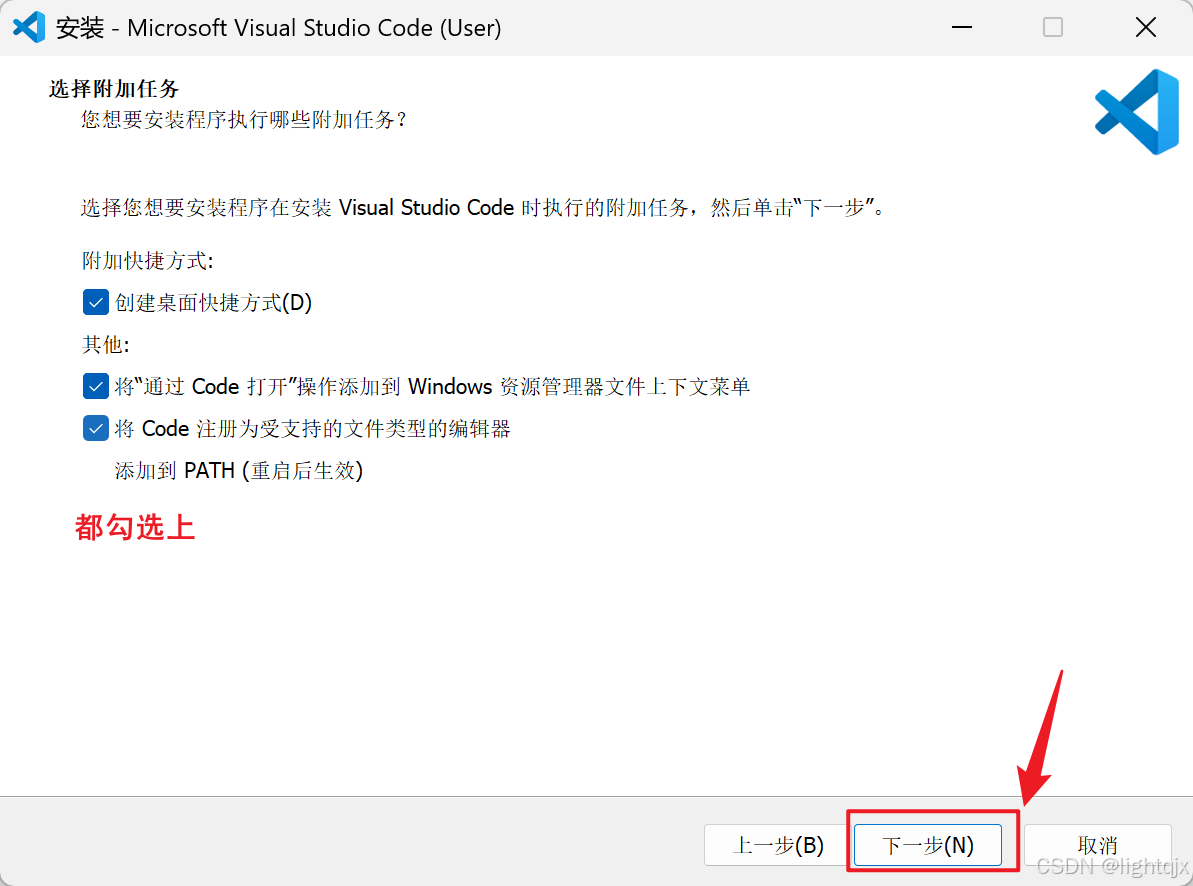The width and height of the screenshot is (1193, 886).
Task: Proceed with the 下一步(N) button
Action: click(927, 845)
